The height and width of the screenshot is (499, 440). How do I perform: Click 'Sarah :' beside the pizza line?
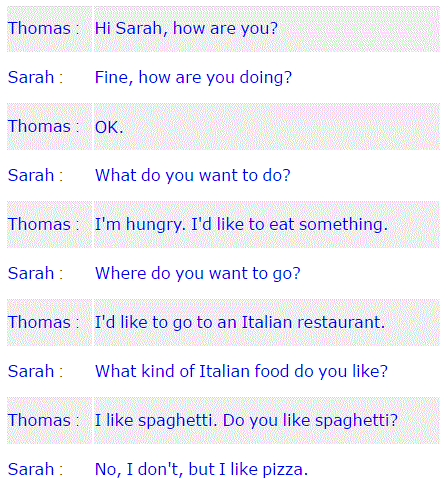point(35,469)
